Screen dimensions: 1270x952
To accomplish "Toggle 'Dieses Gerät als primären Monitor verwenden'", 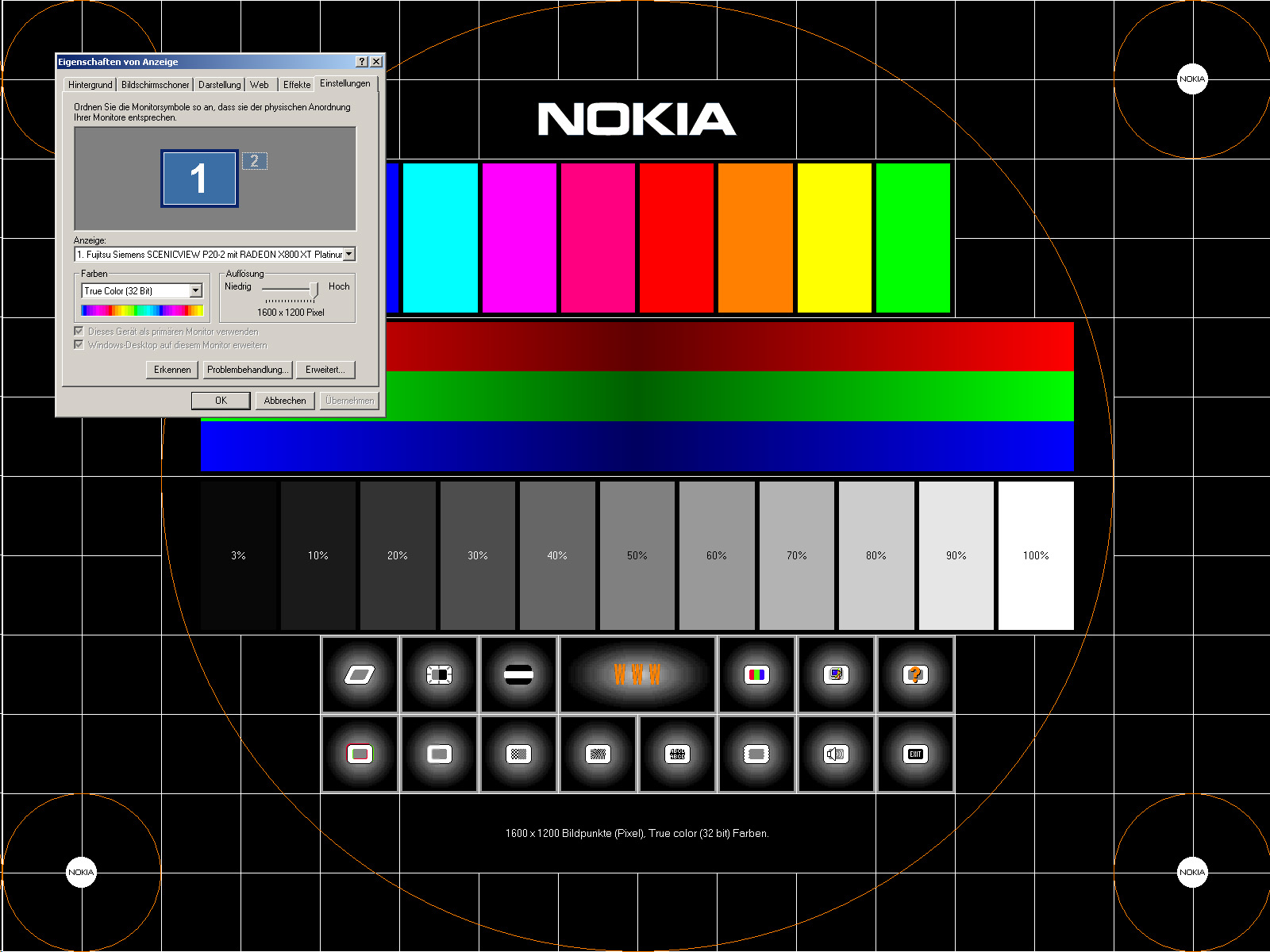I will (x=79, y=332).
